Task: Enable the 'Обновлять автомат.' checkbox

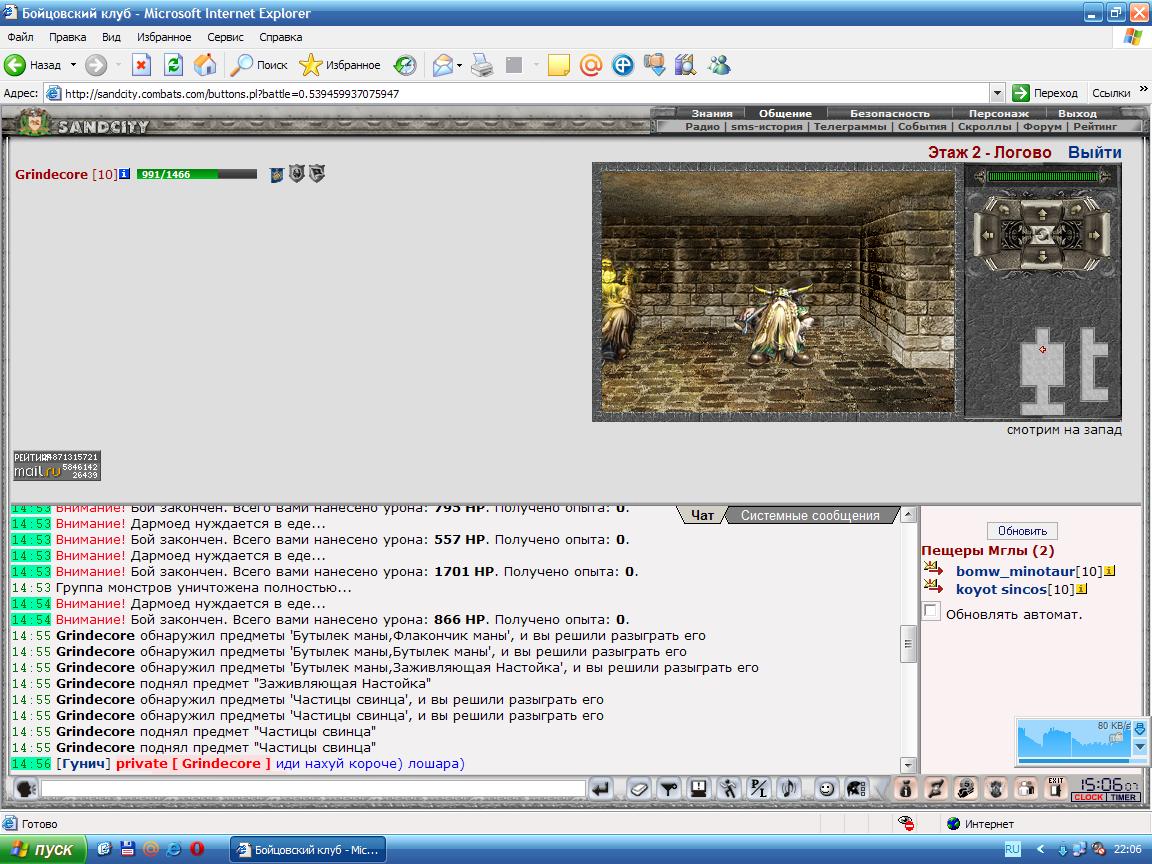Action: (931, 611)
